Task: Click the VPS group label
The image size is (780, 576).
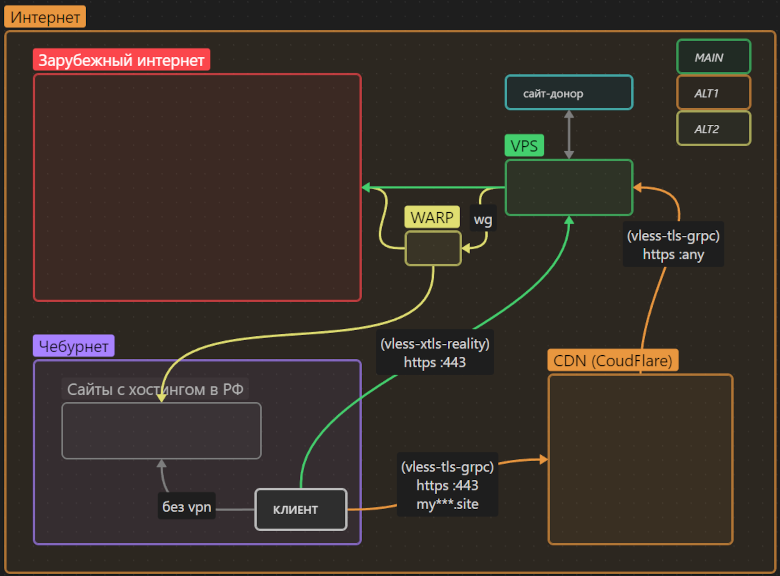Action: coord(524,146)
